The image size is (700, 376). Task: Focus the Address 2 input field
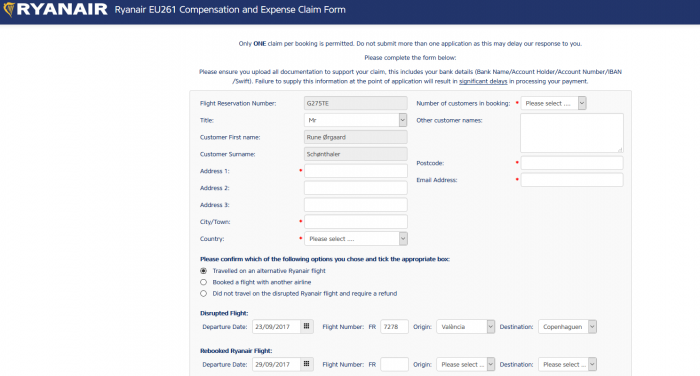tap(356, 188)
